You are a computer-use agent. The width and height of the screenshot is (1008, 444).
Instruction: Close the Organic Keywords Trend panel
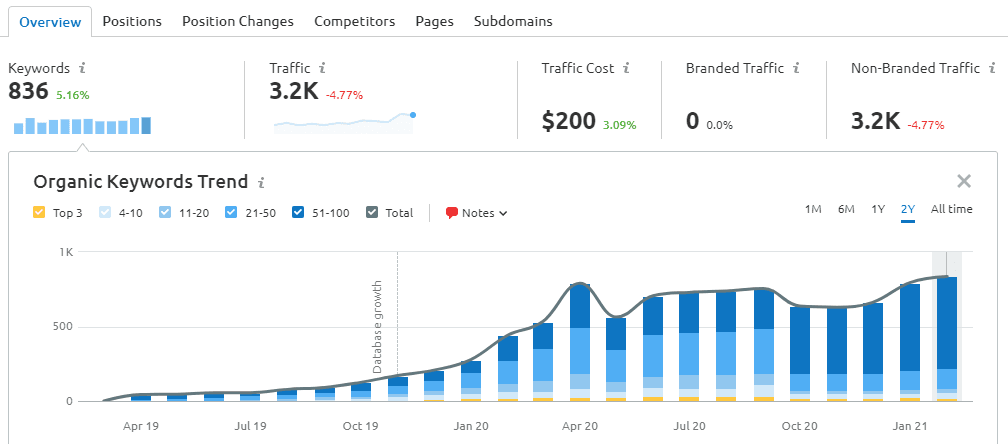tap(964, 181)
